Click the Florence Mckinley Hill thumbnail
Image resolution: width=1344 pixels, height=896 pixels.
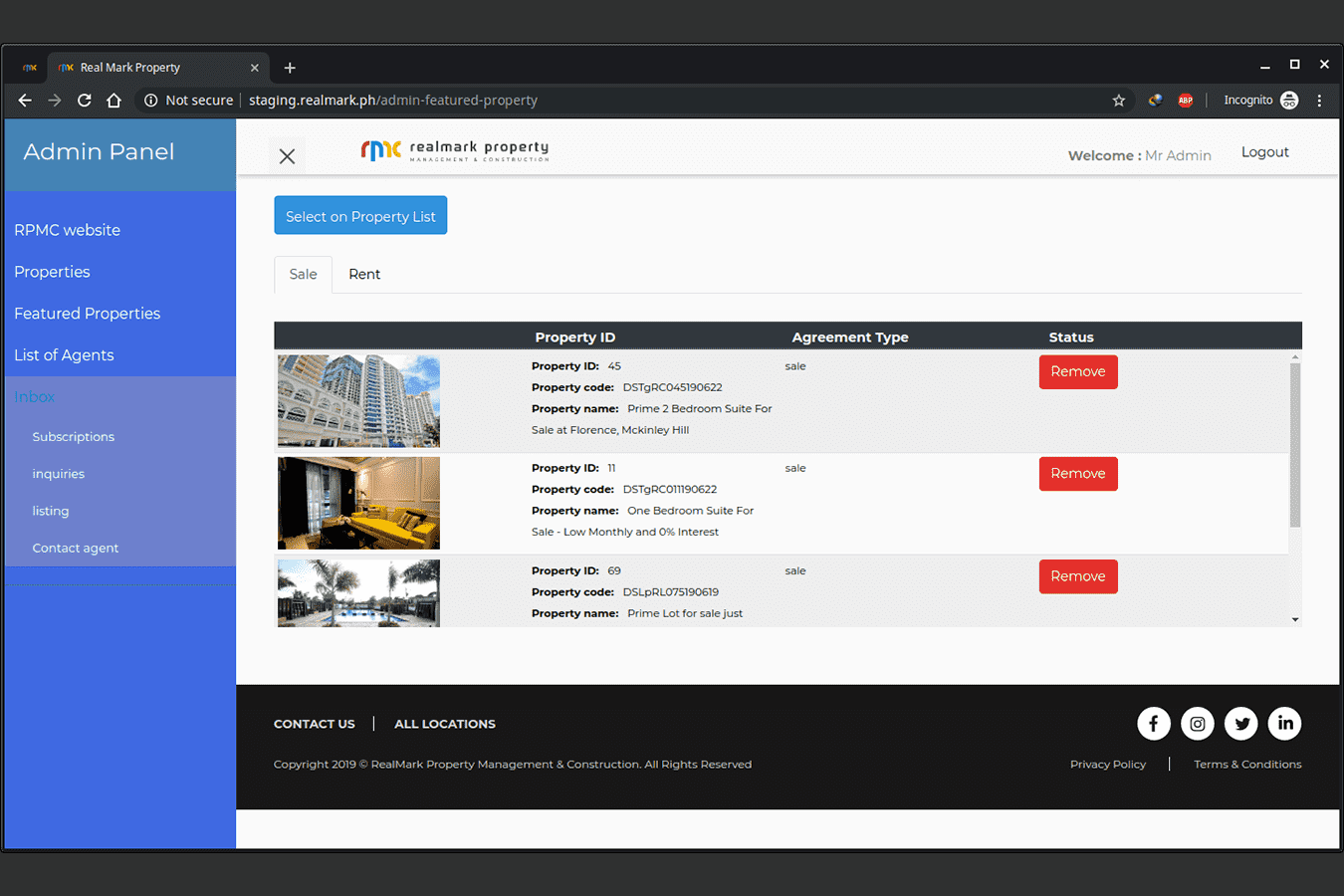358,401
